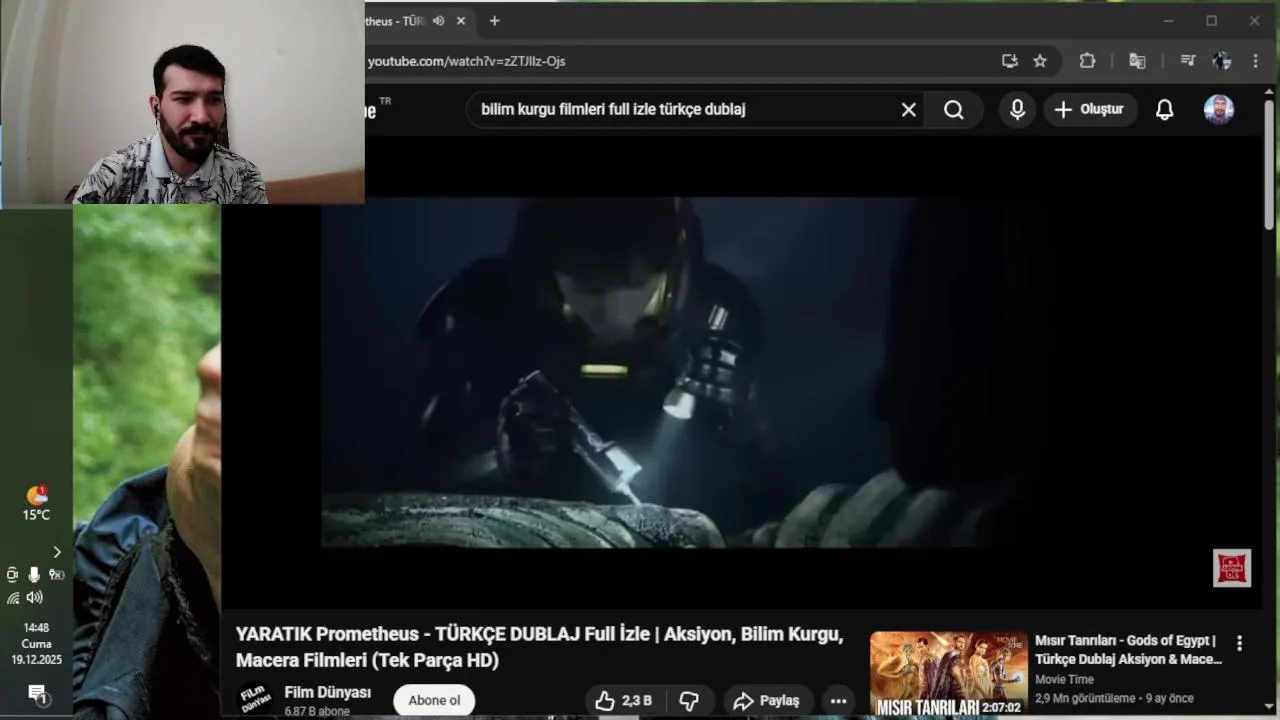
Task: Dislike the video with thumbs-down
Action: click(689, 701)
